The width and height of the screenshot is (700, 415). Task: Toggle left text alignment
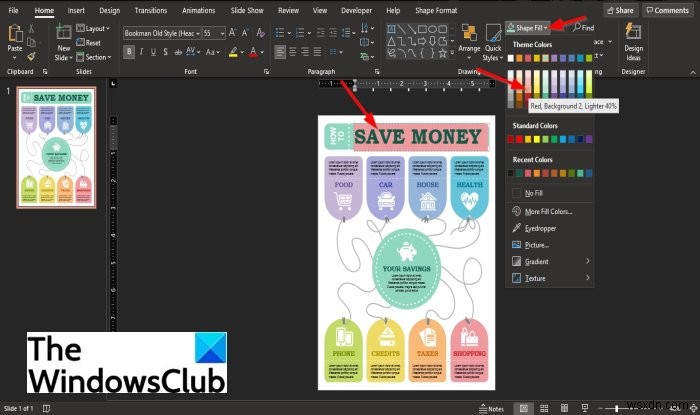tap(280, 52)
